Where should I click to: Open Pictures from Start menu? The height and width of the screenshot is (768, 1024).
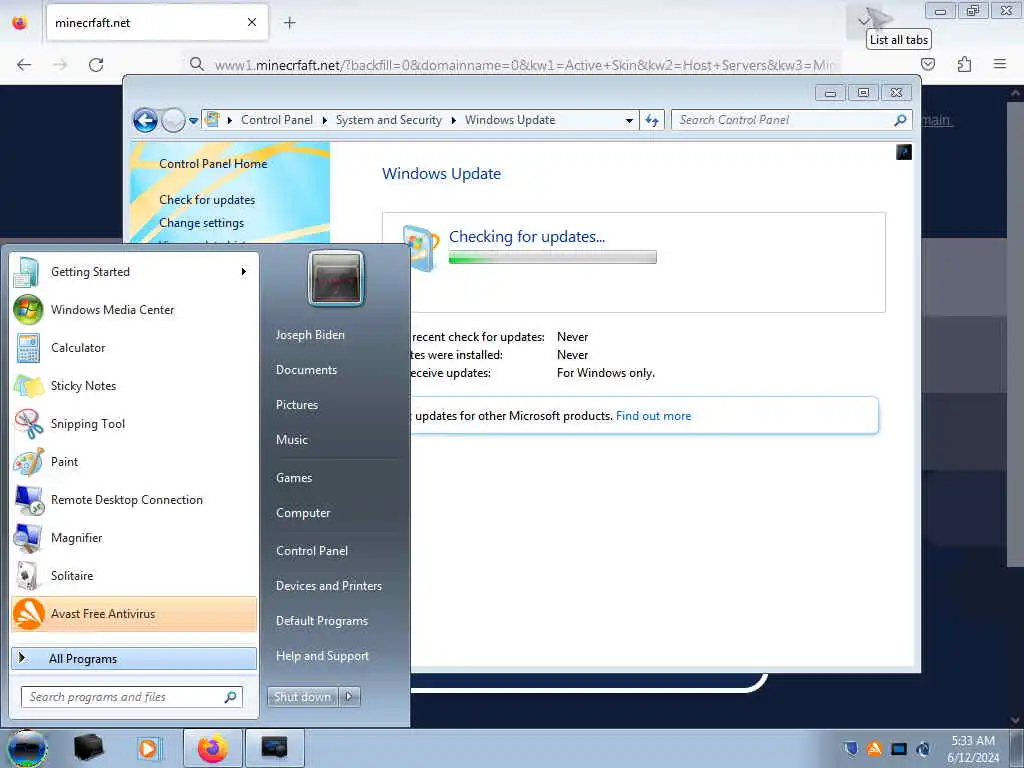point(297,405)
